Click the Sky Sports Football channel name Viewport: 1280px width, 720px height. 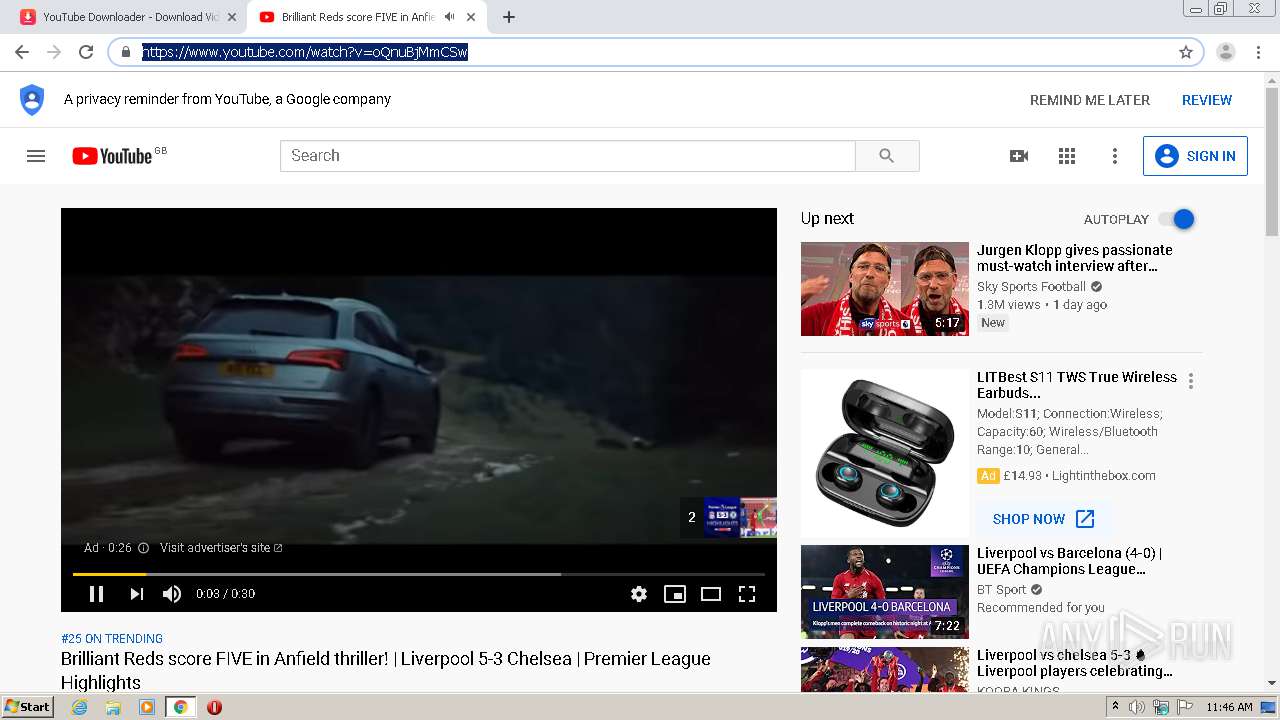[1031, 287]
